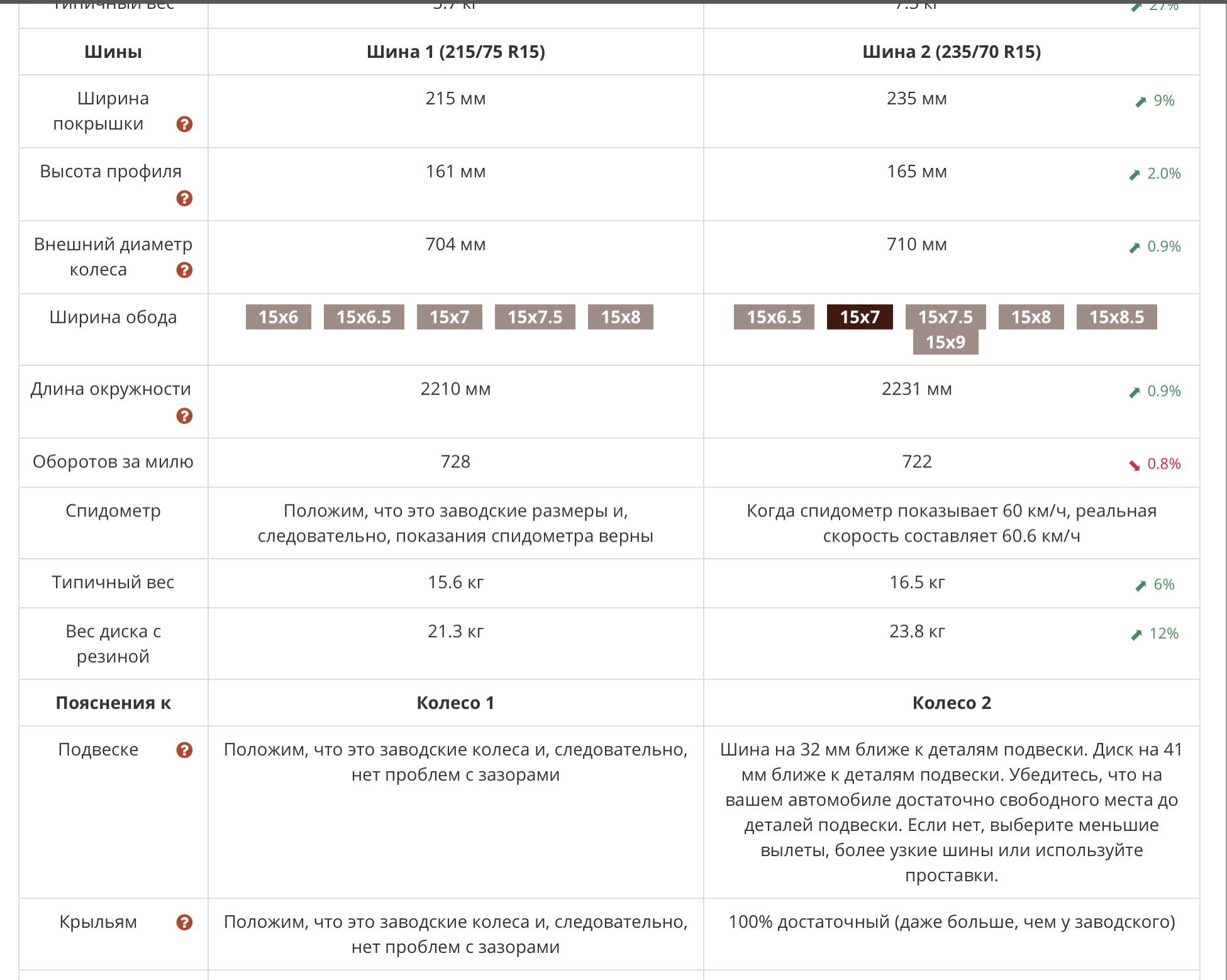Click the 16.5 кг typical weight value

pyautogui.click(x=917, y=583)
